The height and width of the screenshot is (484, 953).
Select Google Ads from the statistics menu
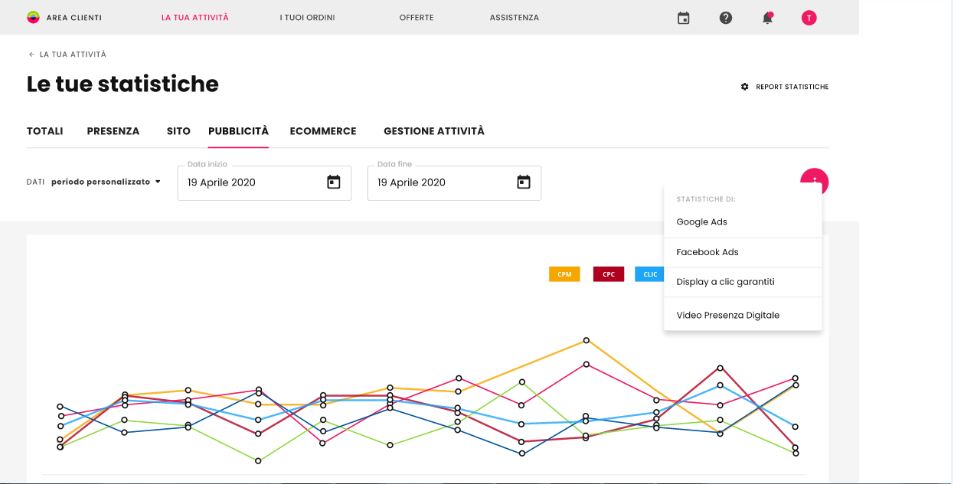pos(702,222)
